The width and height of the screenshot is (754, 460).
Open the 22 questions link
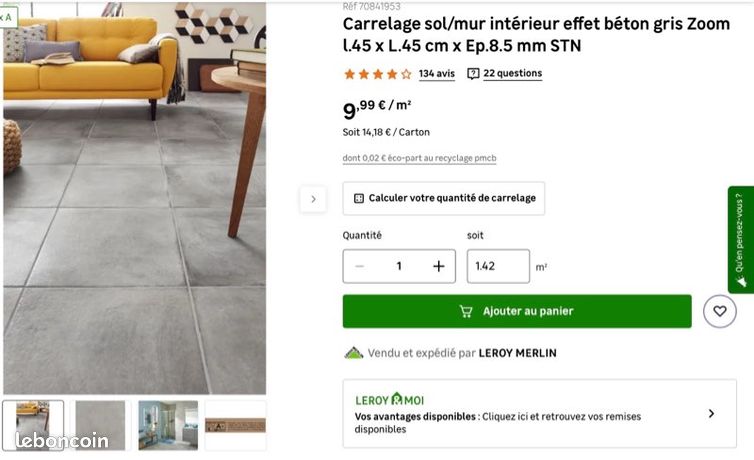coord(513,74)
